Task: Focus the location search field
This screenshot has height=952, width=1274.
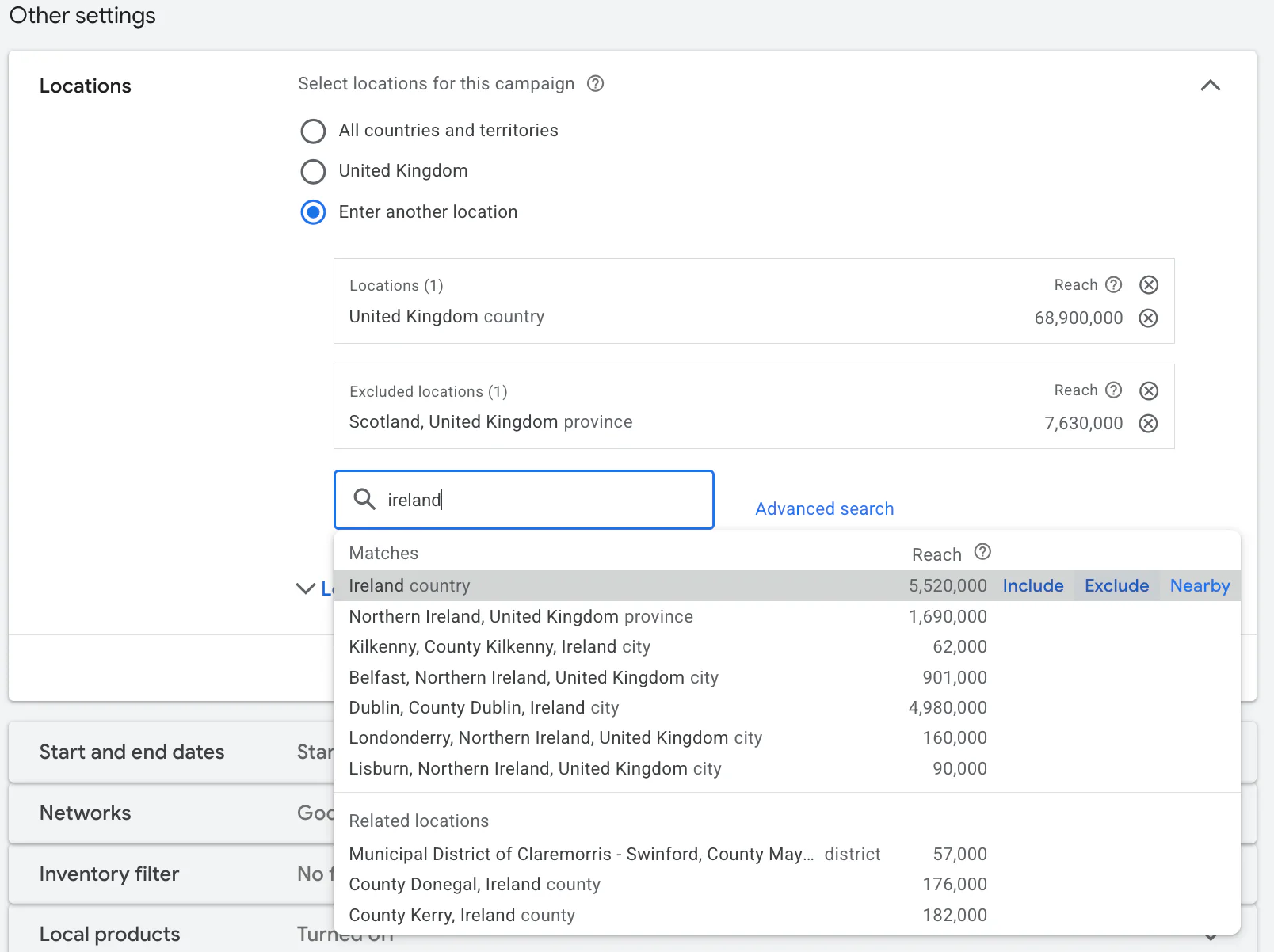Action: click(x=524, y=500)
